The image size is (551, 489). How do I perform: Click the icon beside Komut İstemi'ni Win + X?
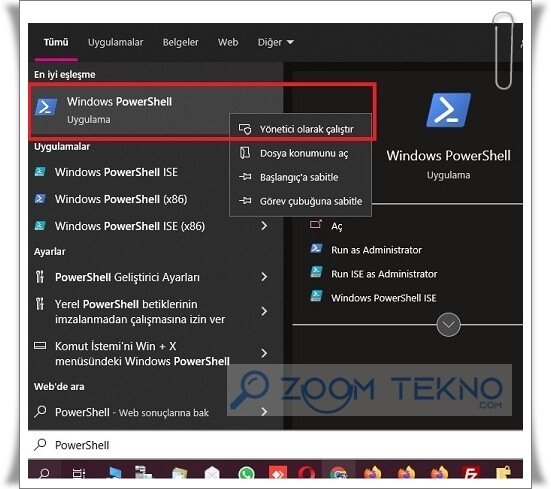[40, 346]
